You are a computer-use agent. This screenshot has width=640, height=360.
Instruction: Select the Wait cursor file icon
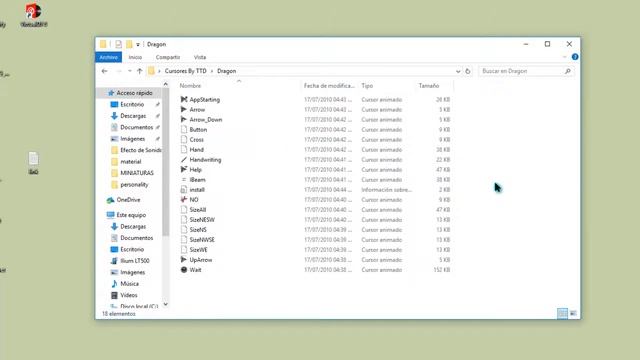(184, 270)
